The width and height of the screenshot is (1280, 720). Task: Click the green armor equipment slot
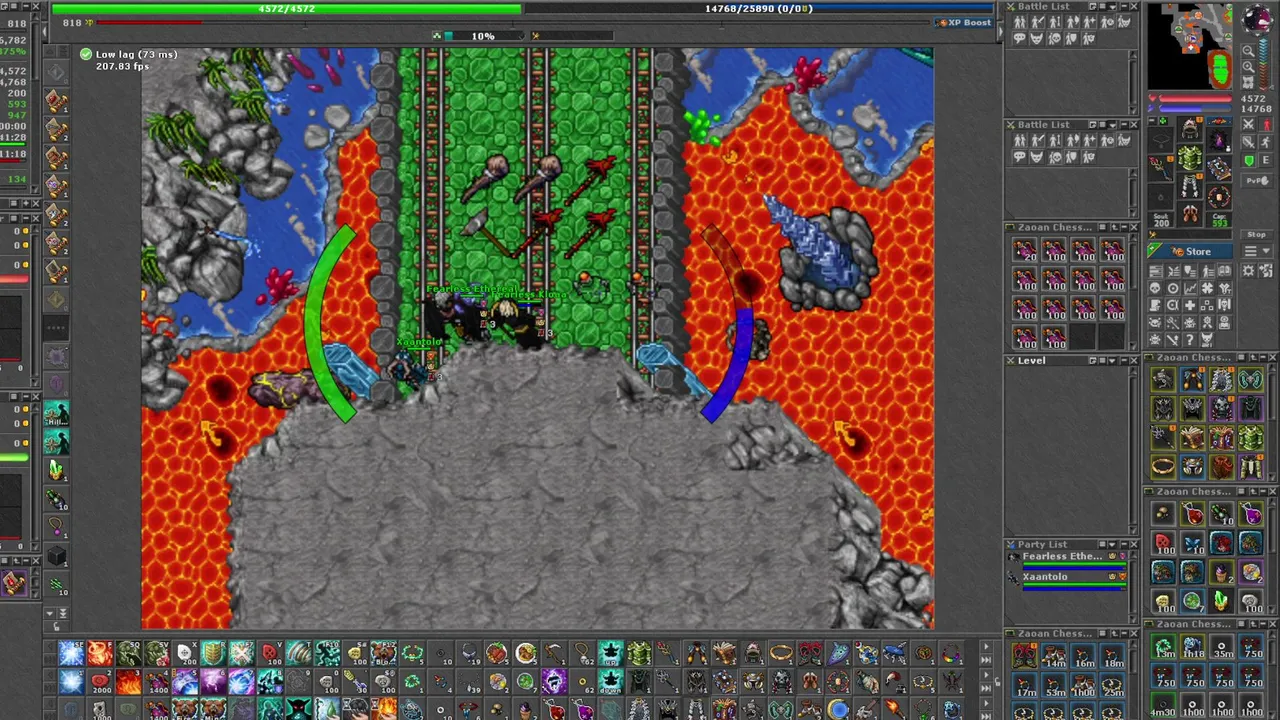tap(1190, 157)
